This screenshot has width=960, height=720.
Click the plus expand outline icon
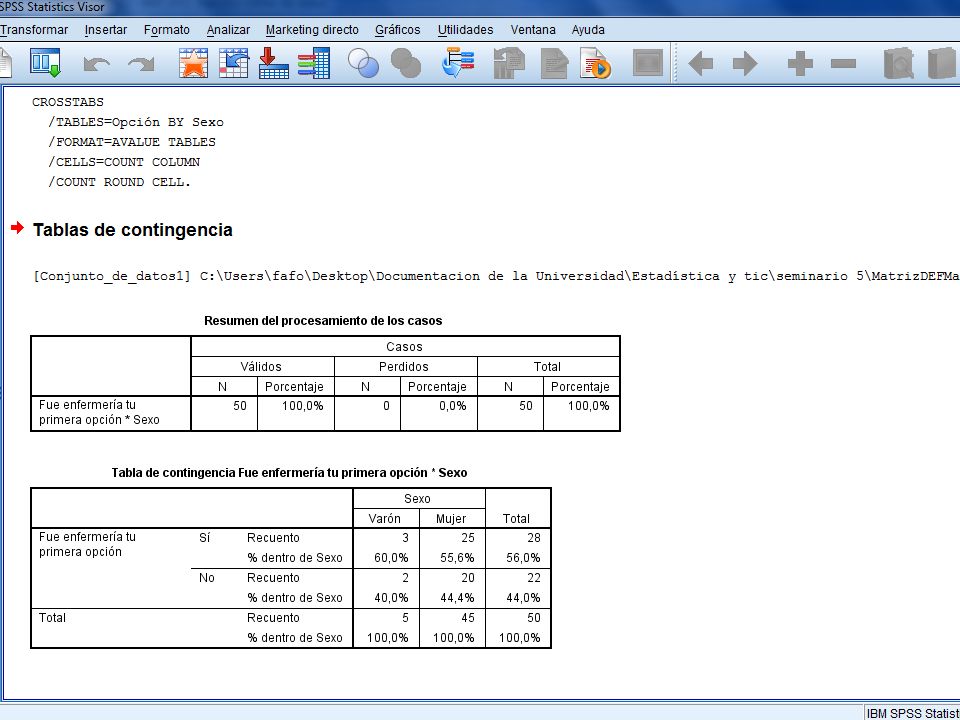(x=800, y=63)
